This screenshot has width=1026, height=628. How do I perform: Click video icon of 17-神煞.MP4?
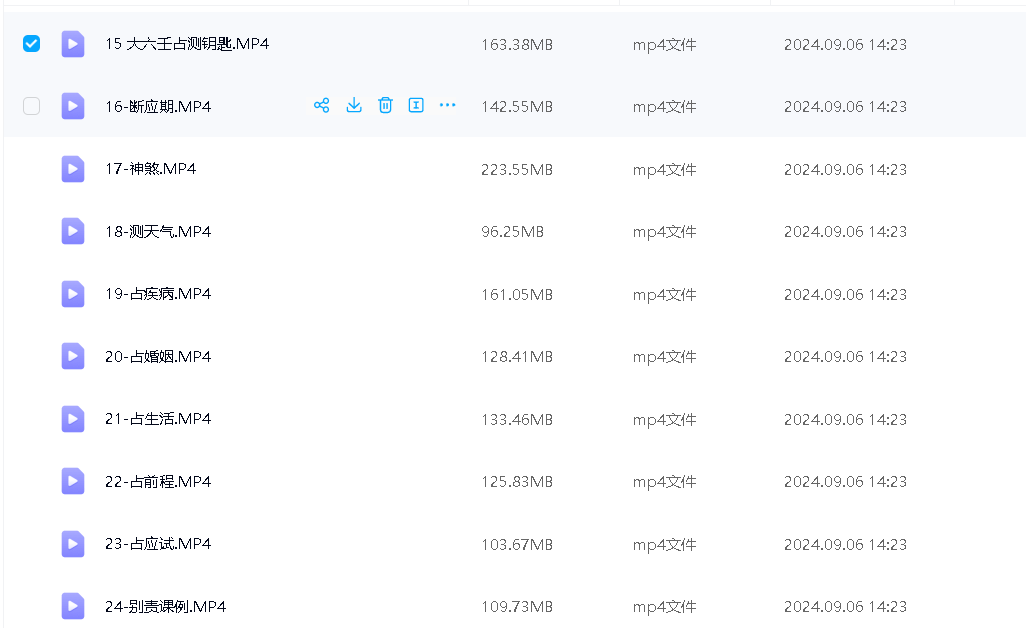tap(73, 169)
